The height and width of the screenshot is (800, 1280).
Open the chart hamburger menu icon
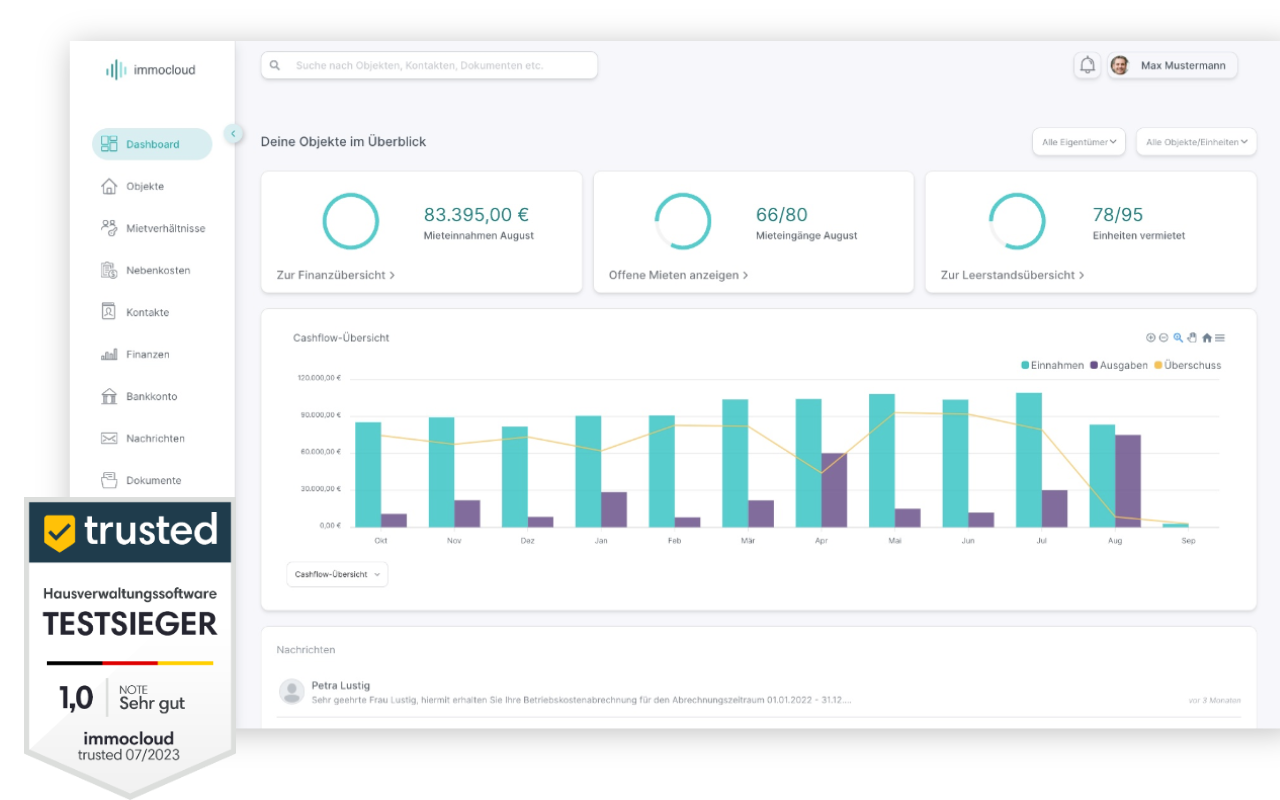1220,338
